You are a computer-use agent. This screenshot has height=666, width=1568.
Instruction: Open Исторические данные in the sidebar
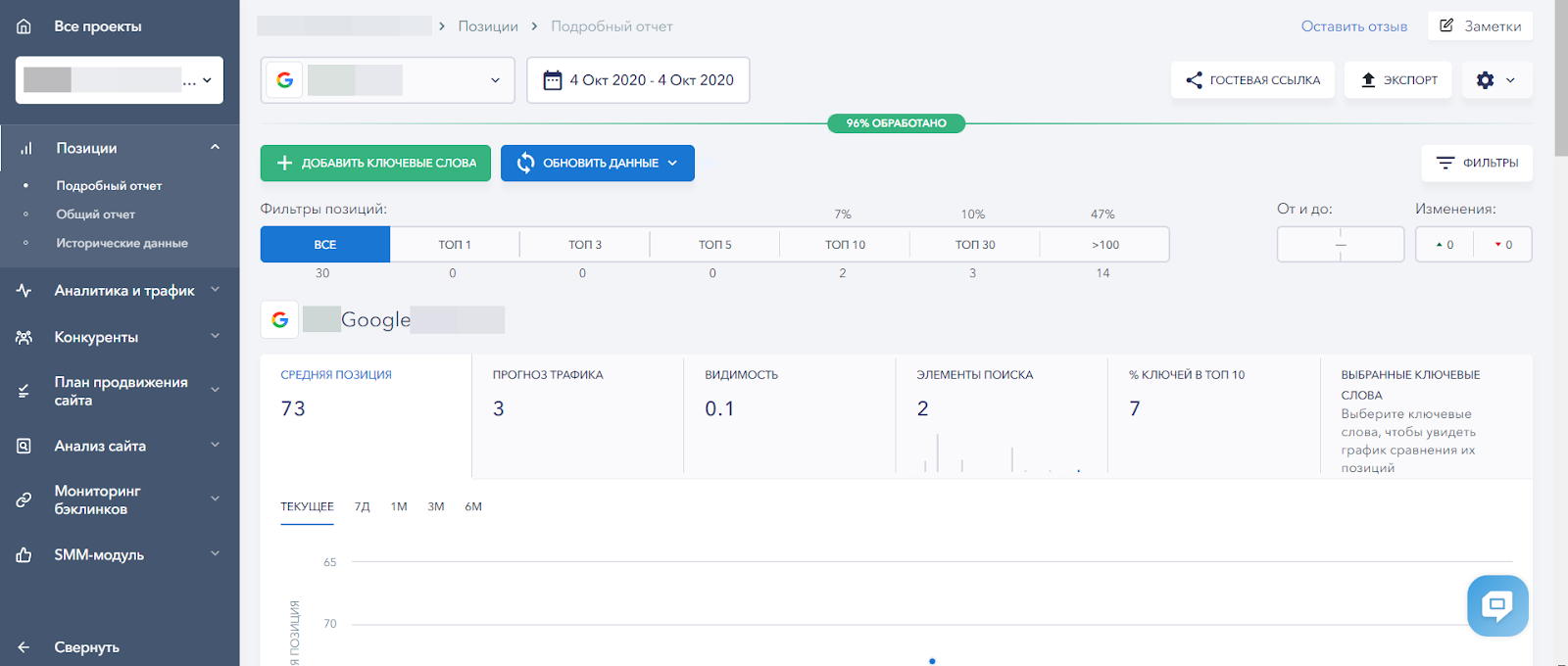122,243
